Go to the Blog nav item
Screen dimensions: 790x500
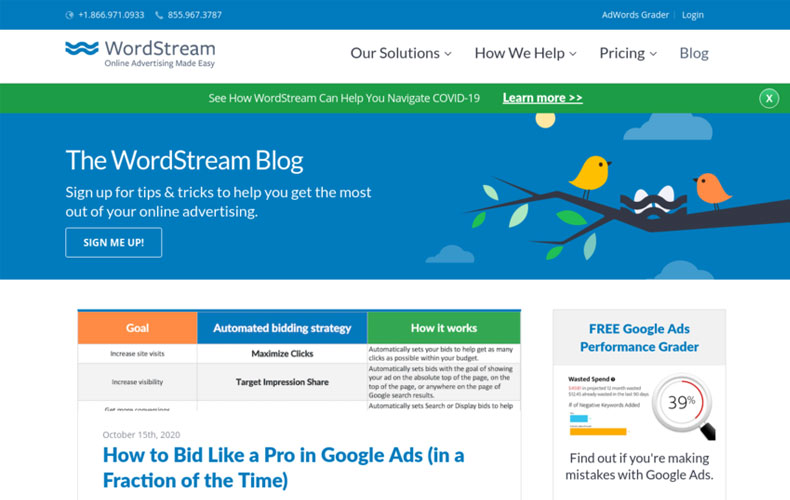point(694,53)
